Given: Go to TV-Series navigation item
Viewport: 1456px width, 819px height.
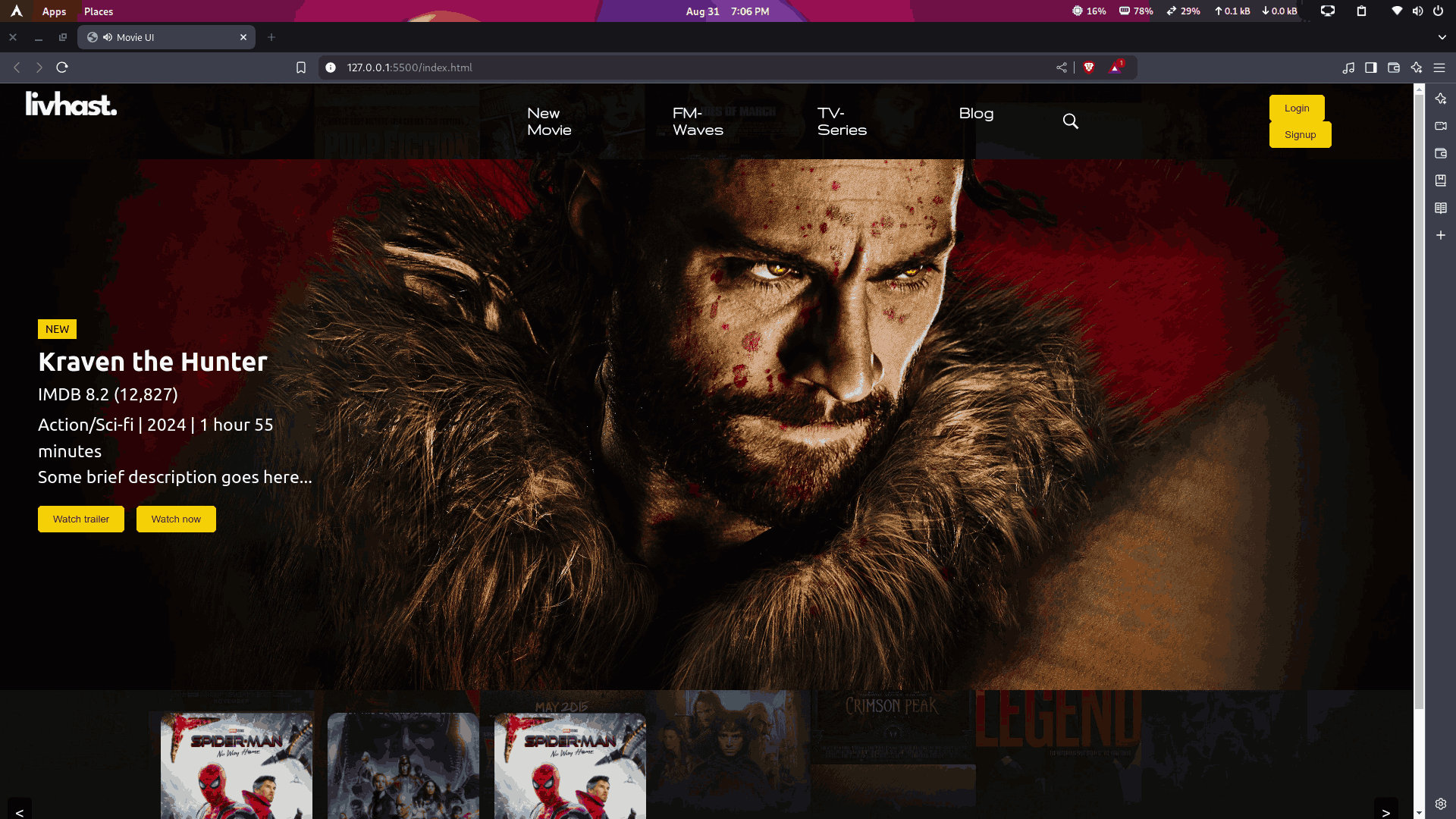Looking at the screenshot, I should click(x=842, y=121).
